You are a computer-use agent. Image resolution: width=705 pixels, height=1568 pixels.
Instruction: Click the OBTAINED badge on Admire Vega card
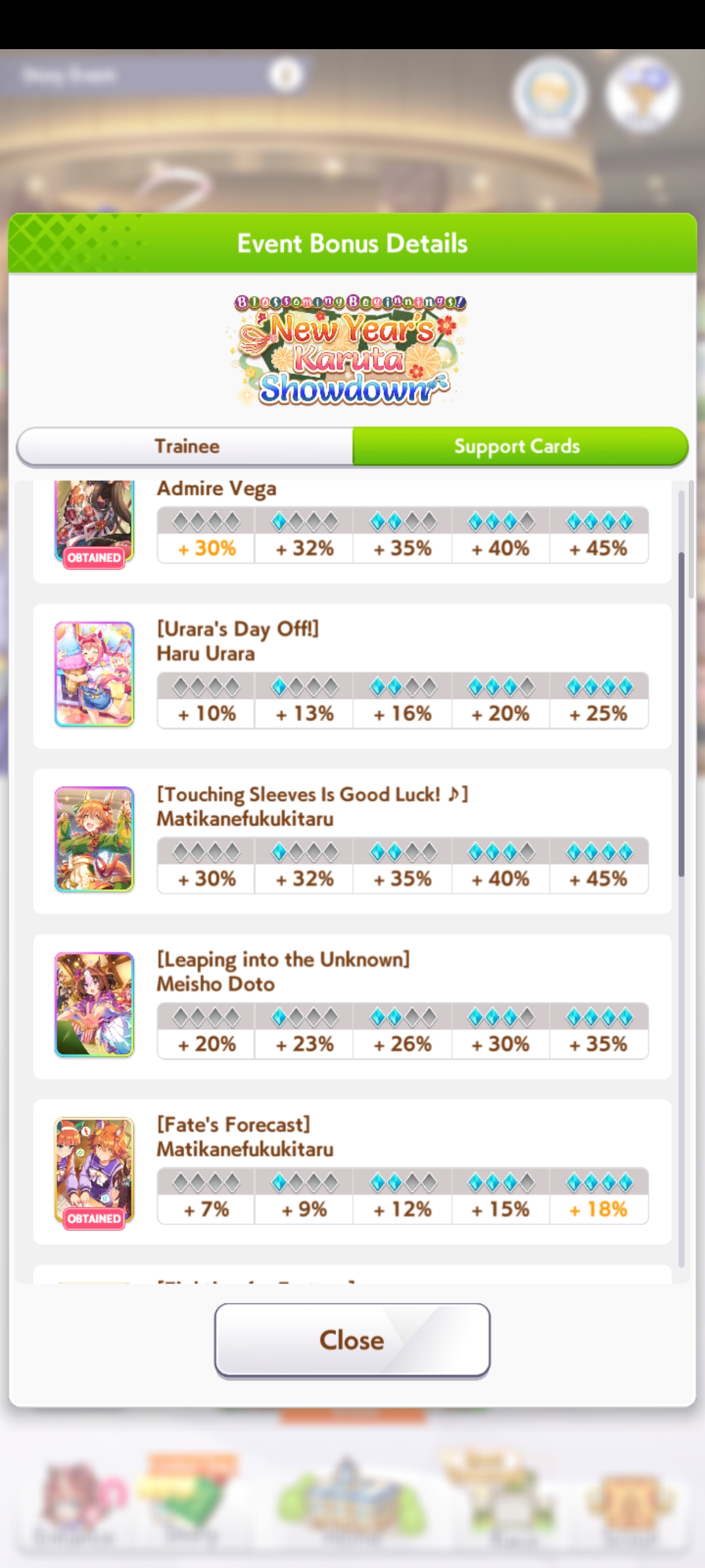click(94, 557)
